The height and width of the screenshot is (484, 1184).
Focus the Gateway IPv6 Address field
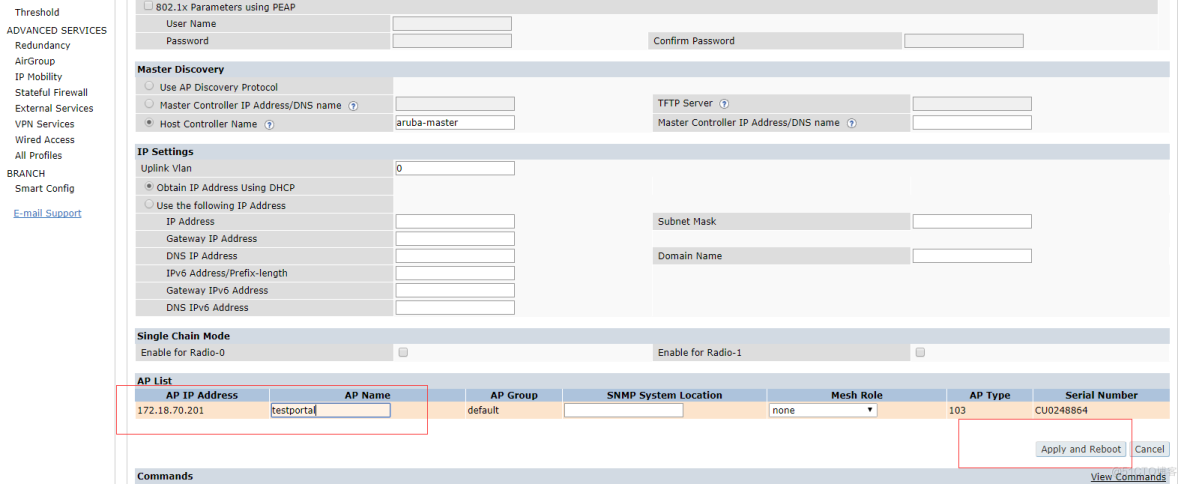(455, 291)
